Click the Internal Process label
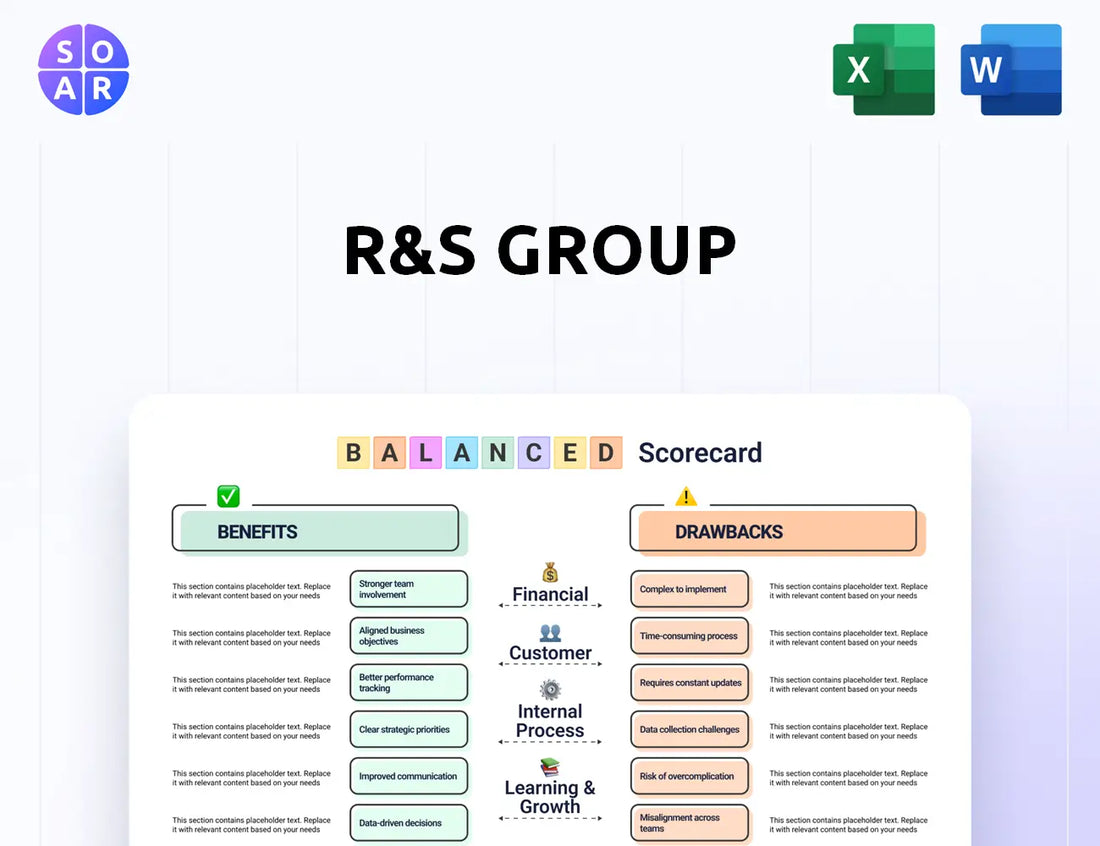The width and height of the screenshot is (1100, 846). (x=550, y=721)
